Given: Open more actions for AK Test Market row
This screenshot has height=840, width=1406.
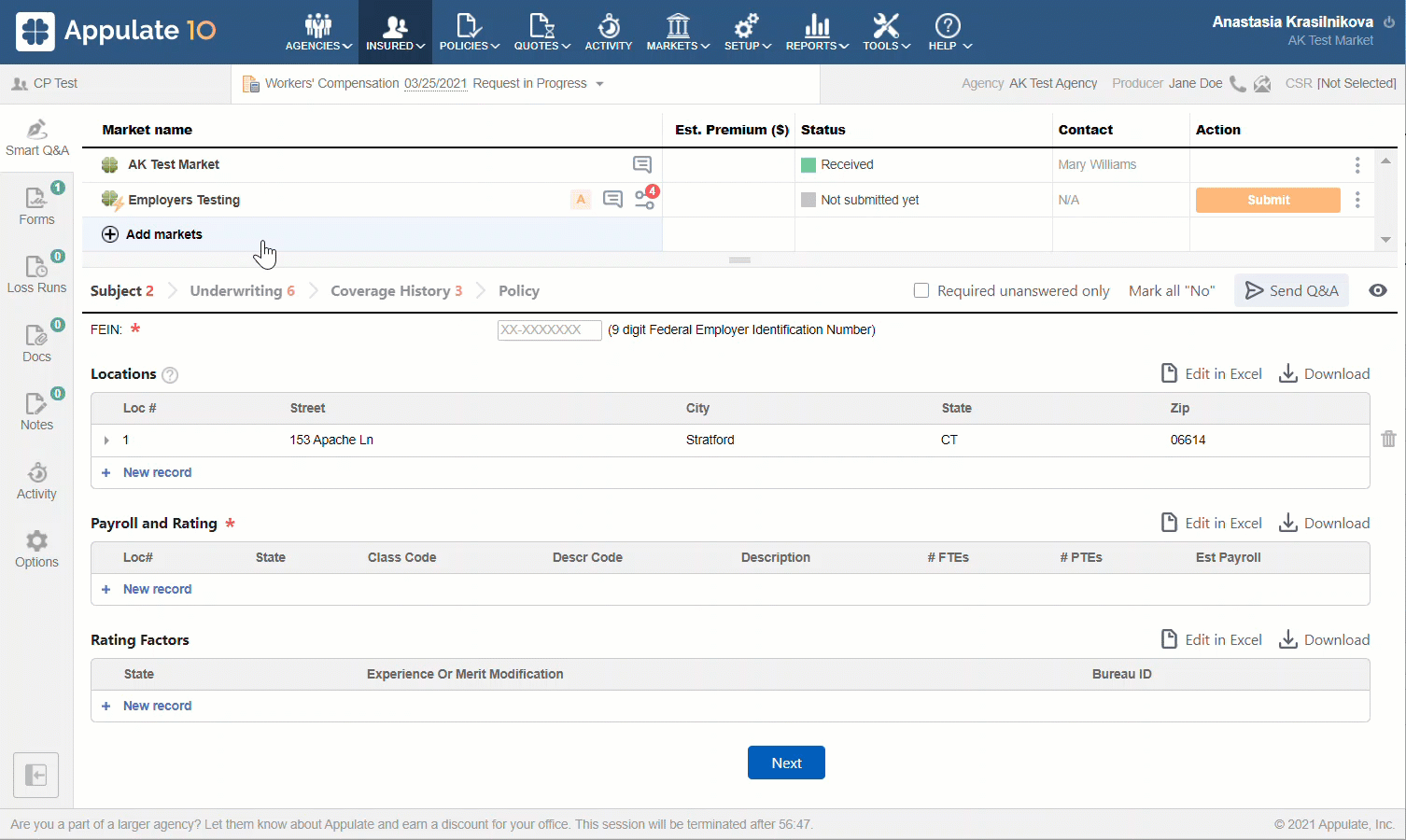Looking at the screenshot, I should (1357, 165).
